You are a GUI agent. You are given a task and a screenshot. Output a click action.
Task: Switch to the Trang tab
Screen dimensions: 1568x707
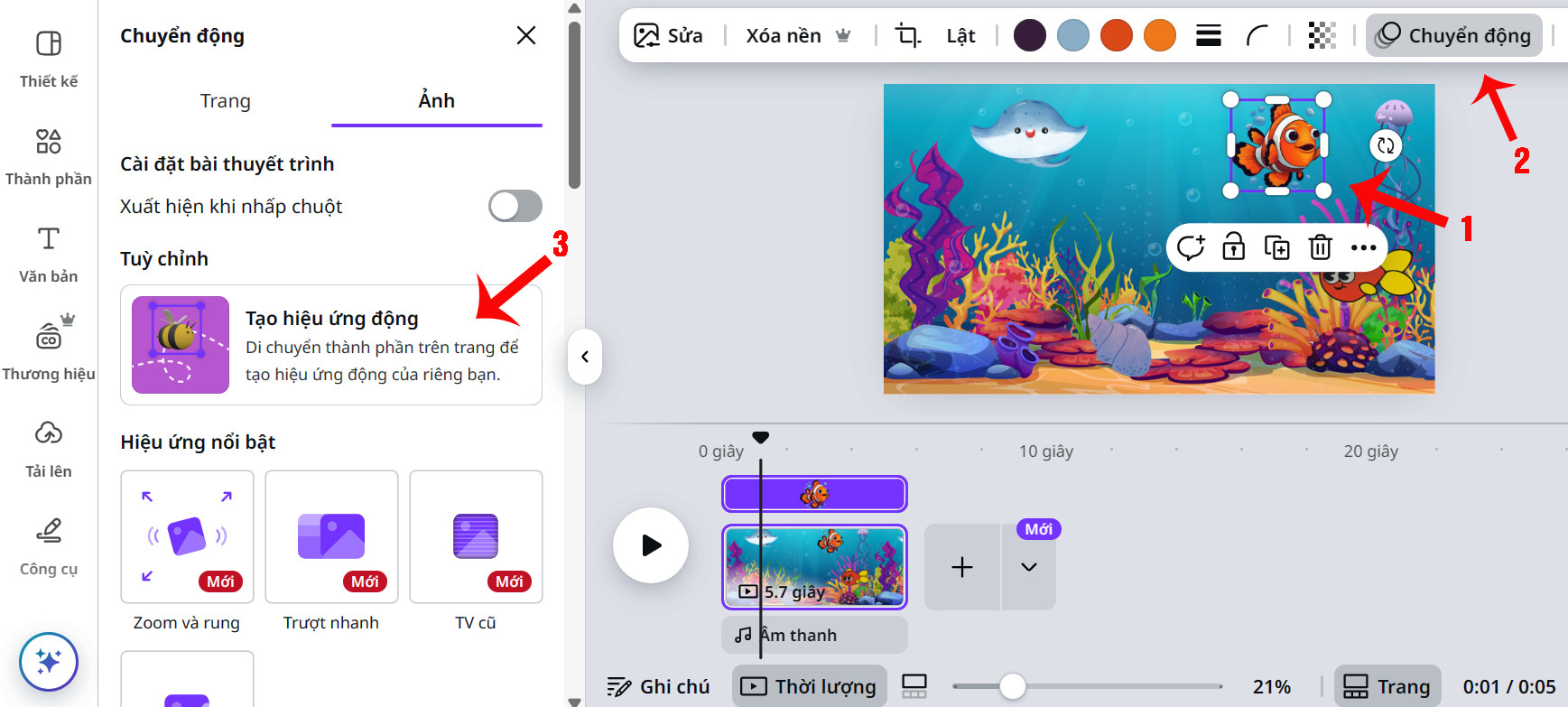point(226,101)
